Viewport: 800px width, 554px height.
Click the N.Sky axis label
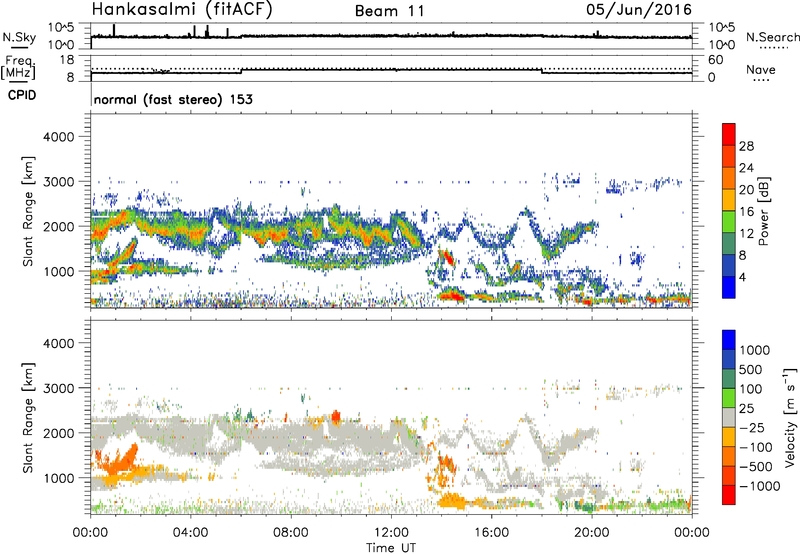19,37
